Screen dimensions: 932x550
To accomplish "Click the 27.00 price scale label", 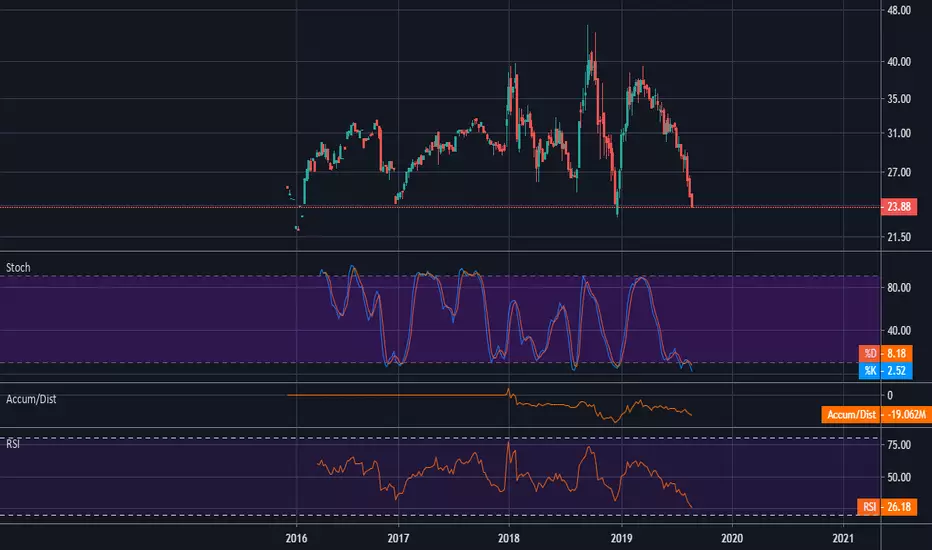I will click(899, 172).
